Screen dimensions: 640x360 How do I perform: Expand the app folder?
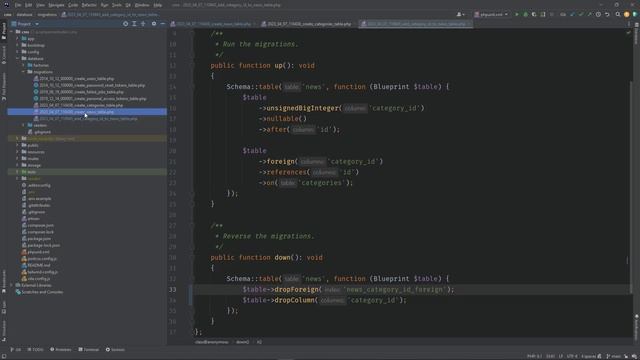18,38
